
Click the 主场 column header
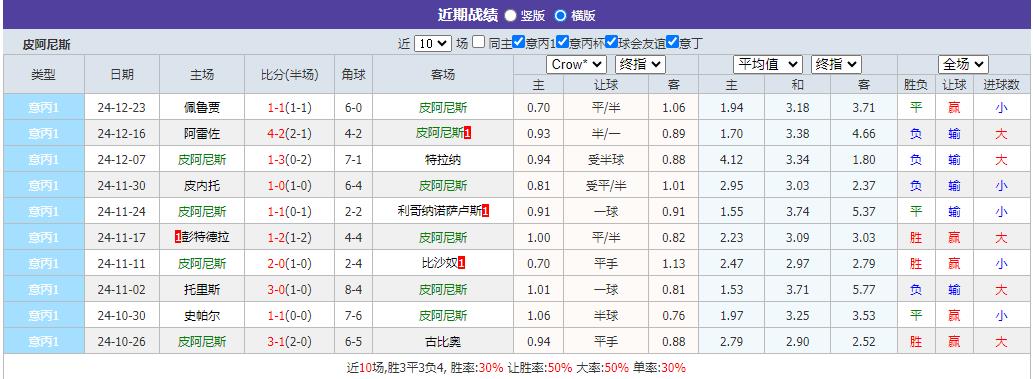pos(202,74)
